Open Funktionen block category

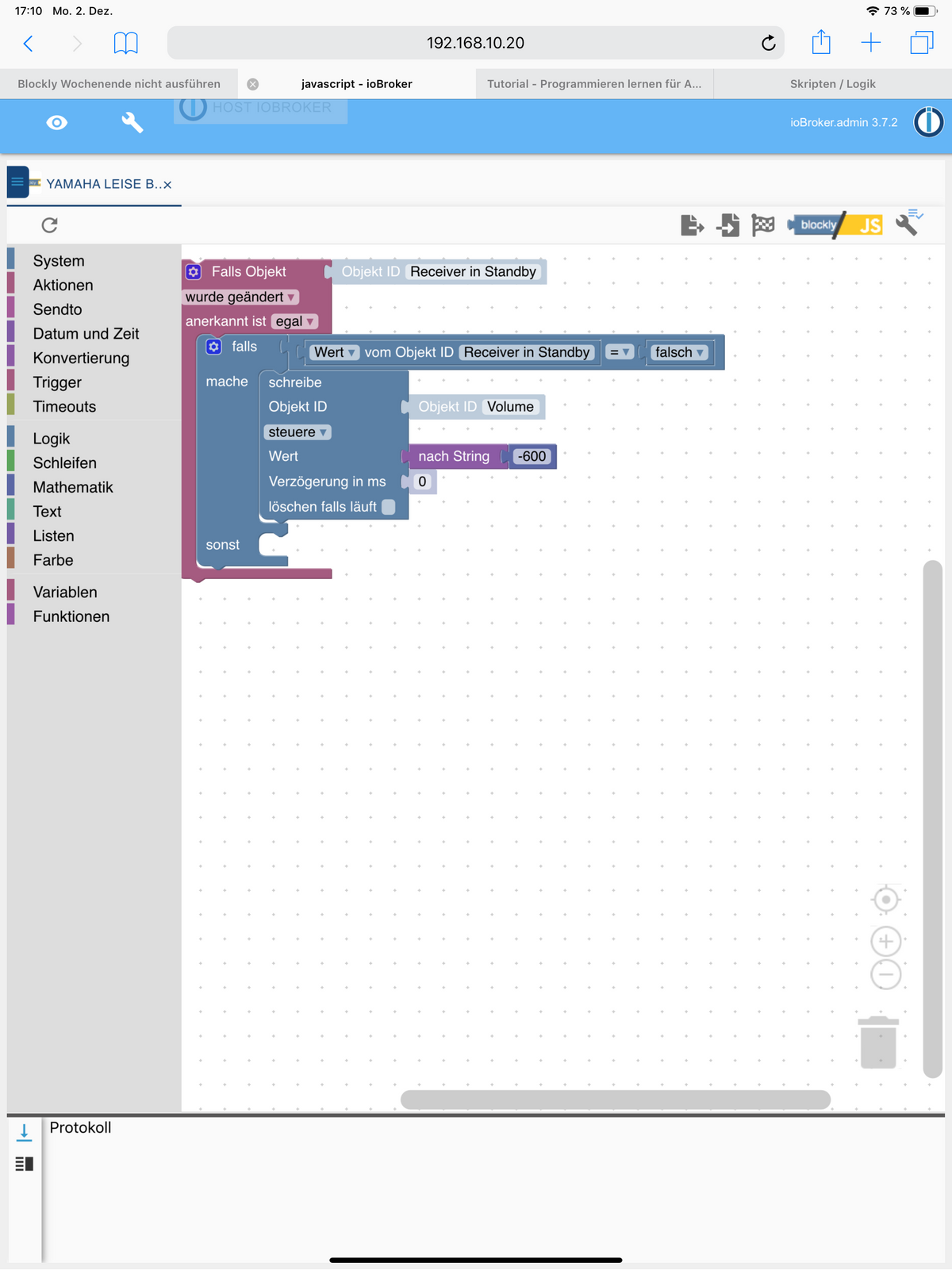tap(71, 617)
